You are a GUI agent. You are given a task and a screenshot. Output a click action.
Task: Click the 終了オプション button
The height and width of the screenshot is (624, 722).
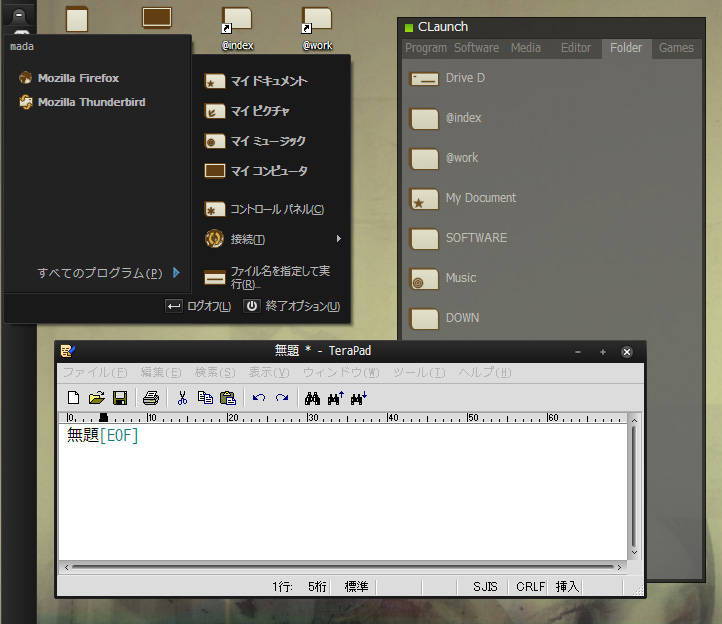coord(292,306)
